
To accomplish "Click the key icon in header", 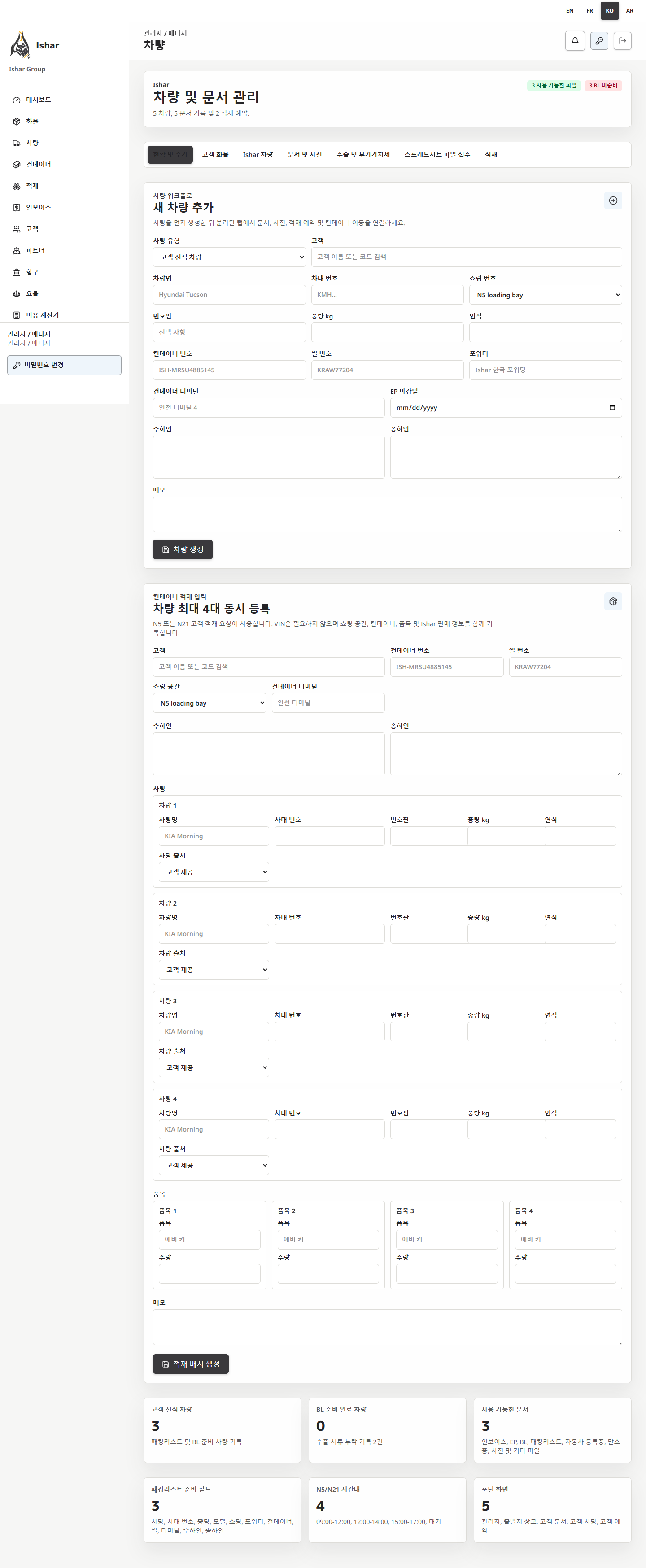I will click(x=599, y=41).
